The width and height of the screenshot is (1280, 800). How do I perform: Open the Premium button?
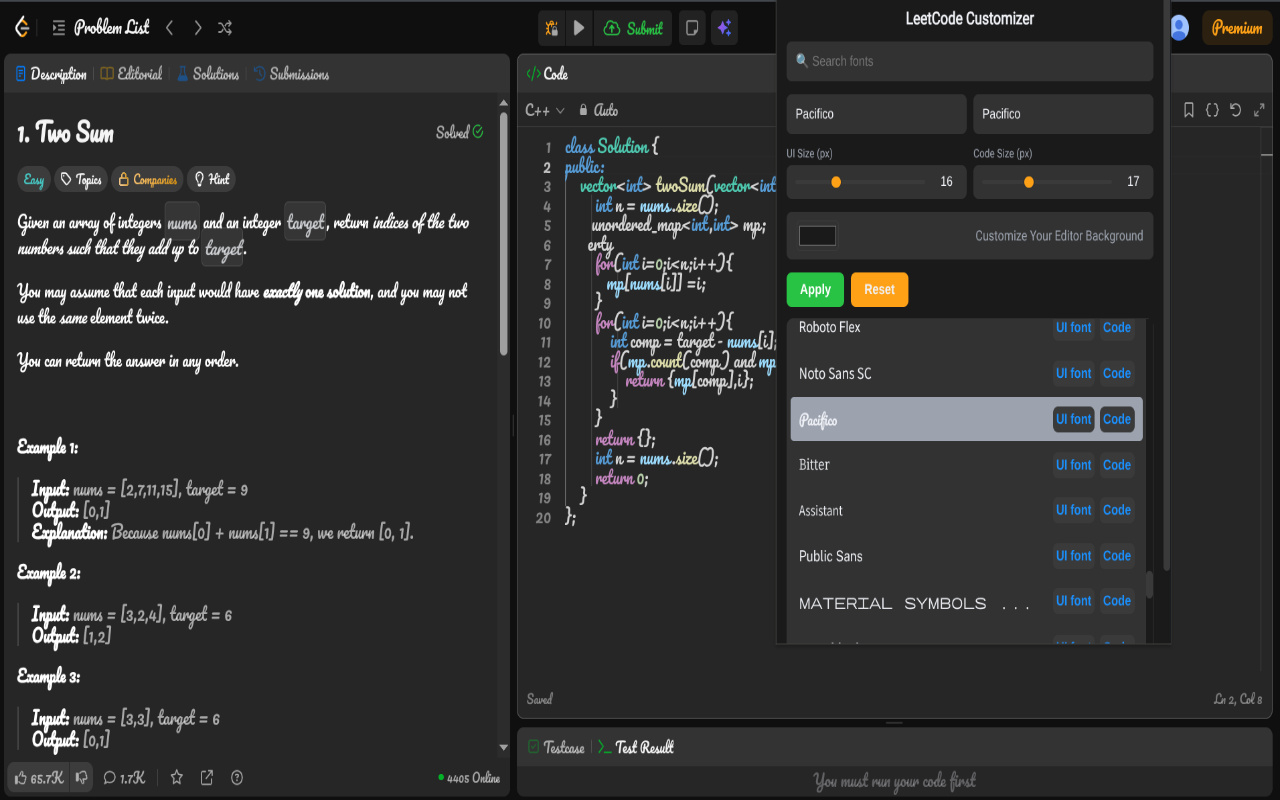(1237, 28)
